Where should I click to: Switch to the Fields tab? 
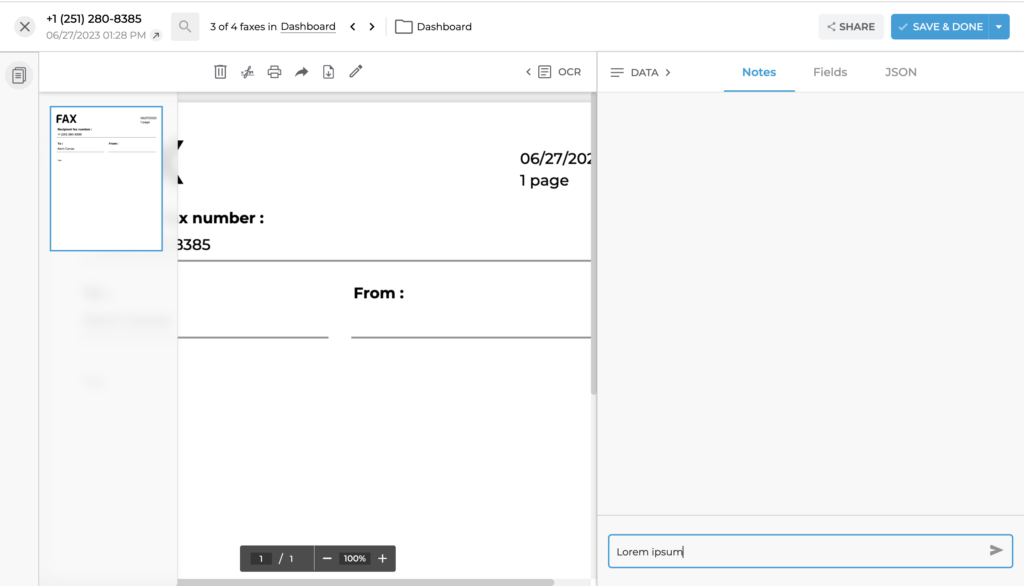point(830,72)
